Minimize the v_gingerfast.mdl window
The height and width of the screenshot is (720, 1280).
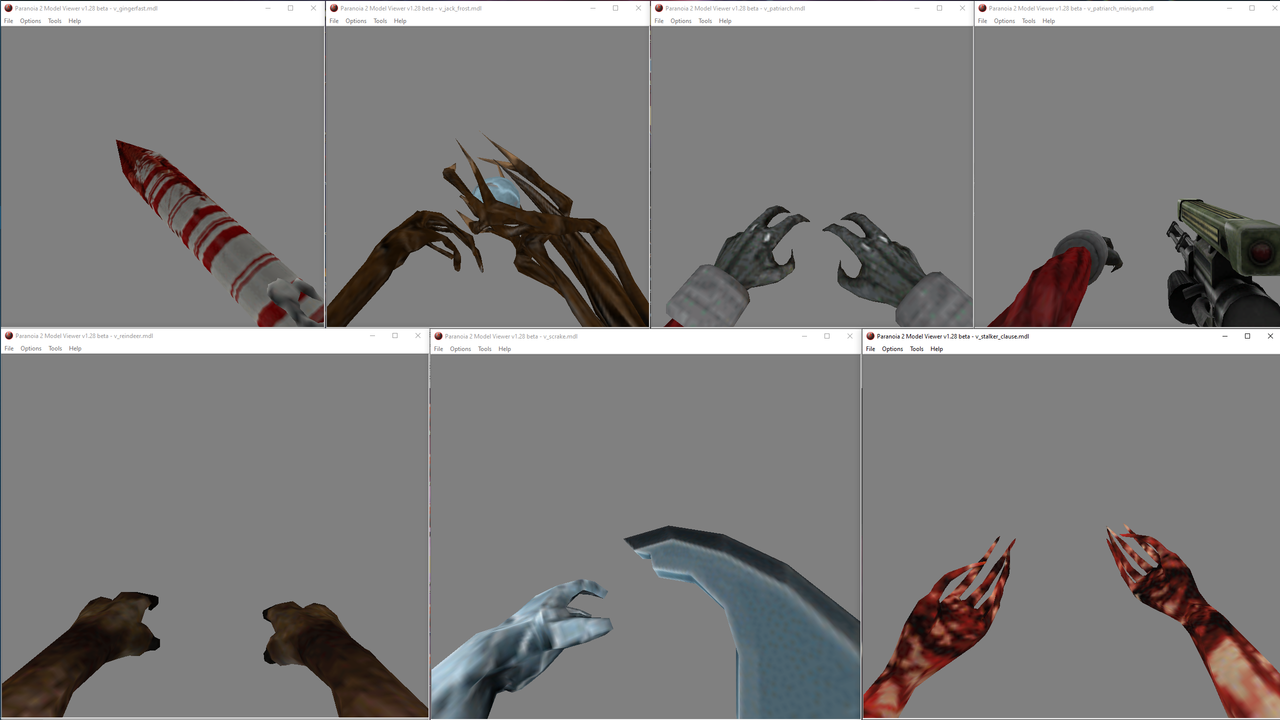point(267,8)
